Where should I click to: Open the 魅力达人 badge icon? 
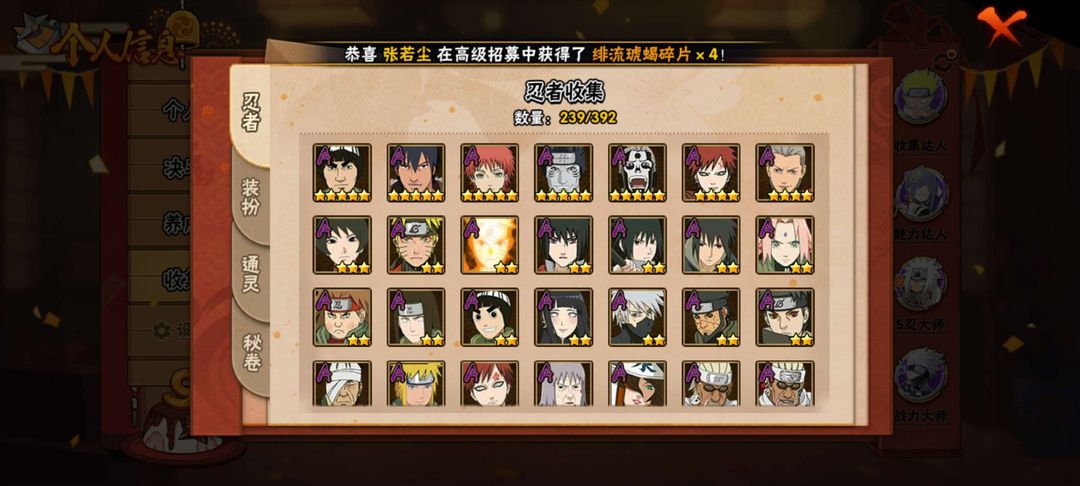(x=920, y=193)
